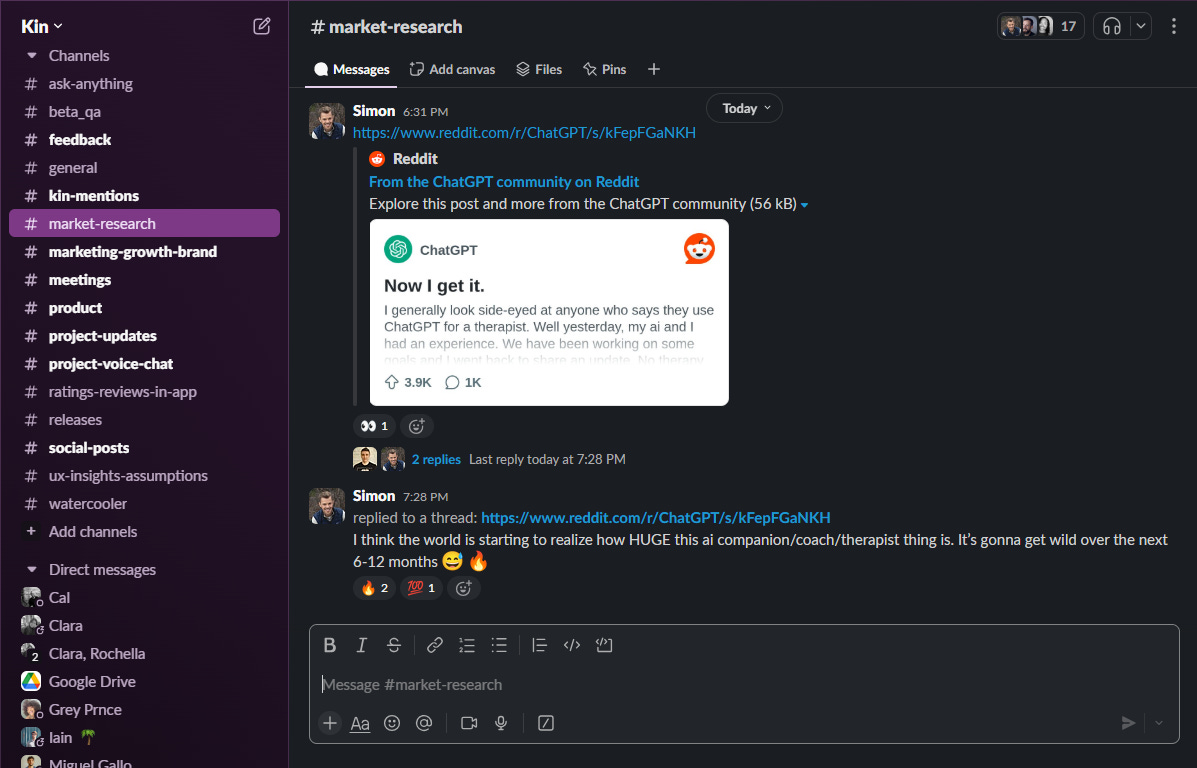Image resolution: width=1197 pixels, height=768 pixels.
Task: Open the social-posts channel
Action: point(144,448)
